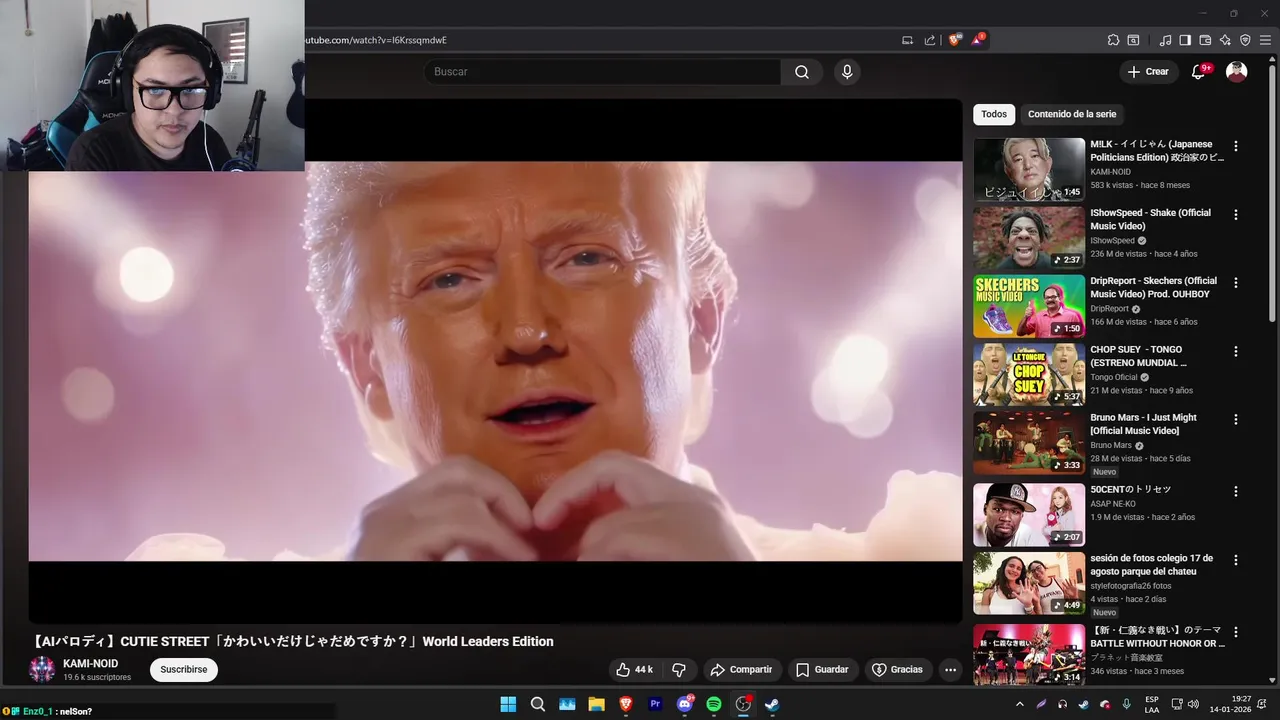1280x720 pixels.
Task: Open Windows Start menu
Action: 508,704
